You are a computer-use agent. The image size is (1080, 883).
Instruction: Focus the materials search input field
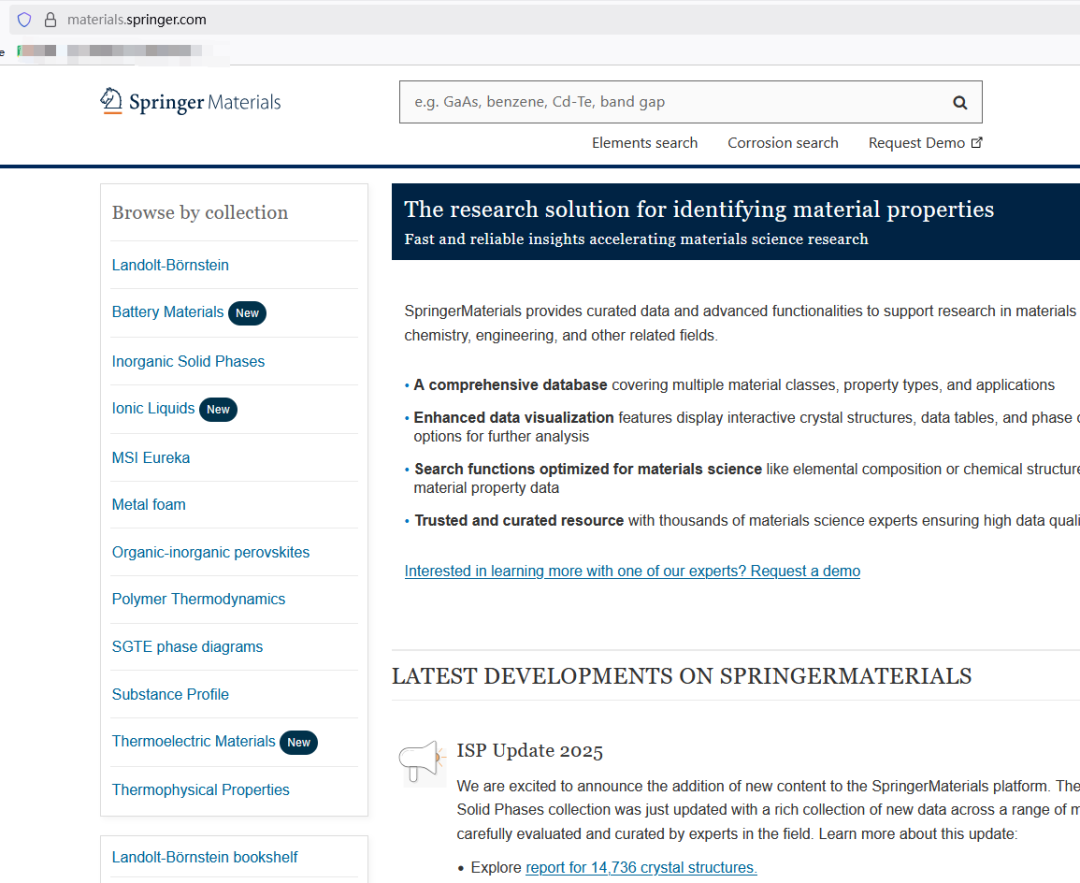[x=670, y=102]
